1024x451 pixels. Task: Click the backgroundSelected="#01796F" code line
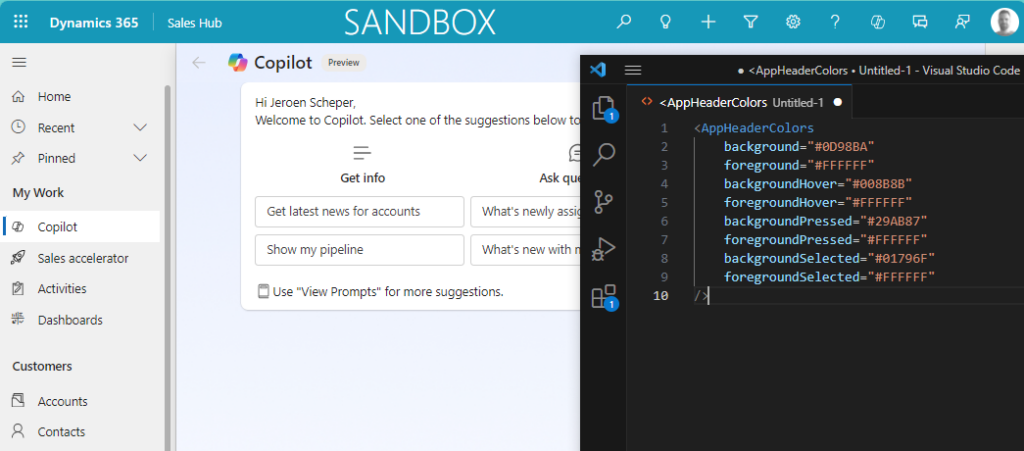click(x=829, y=258)
